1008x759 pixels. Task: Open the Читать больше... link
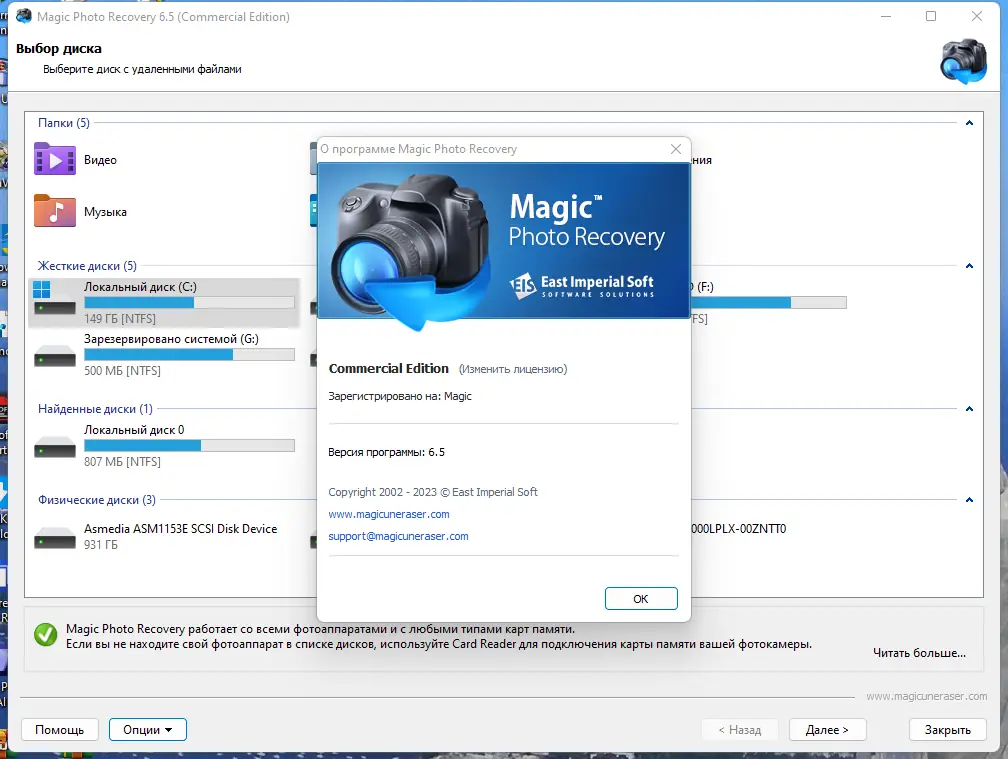pyautogui.click(x=919, y=653)
